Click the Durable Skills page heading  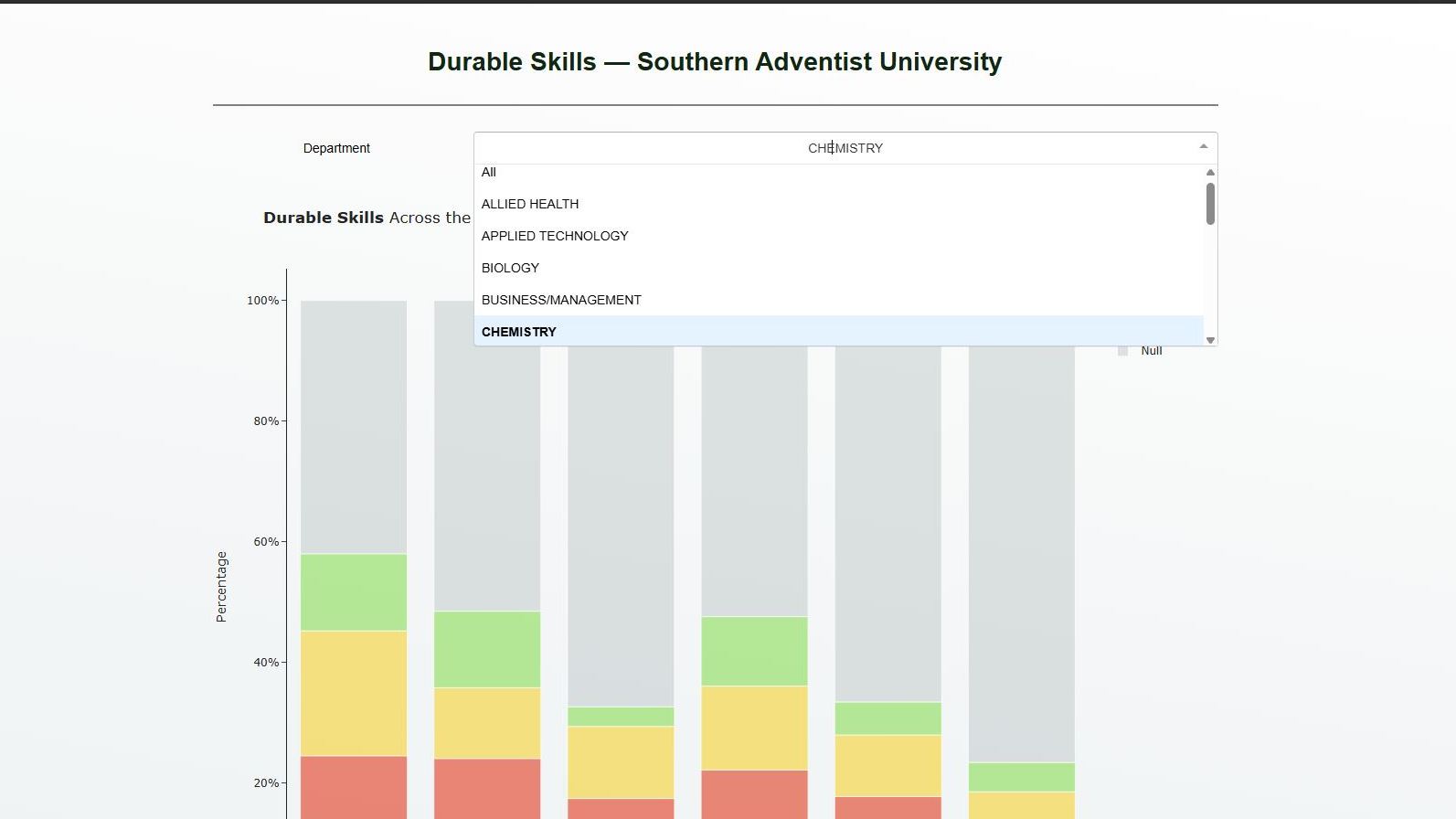[x=715, y=62]
